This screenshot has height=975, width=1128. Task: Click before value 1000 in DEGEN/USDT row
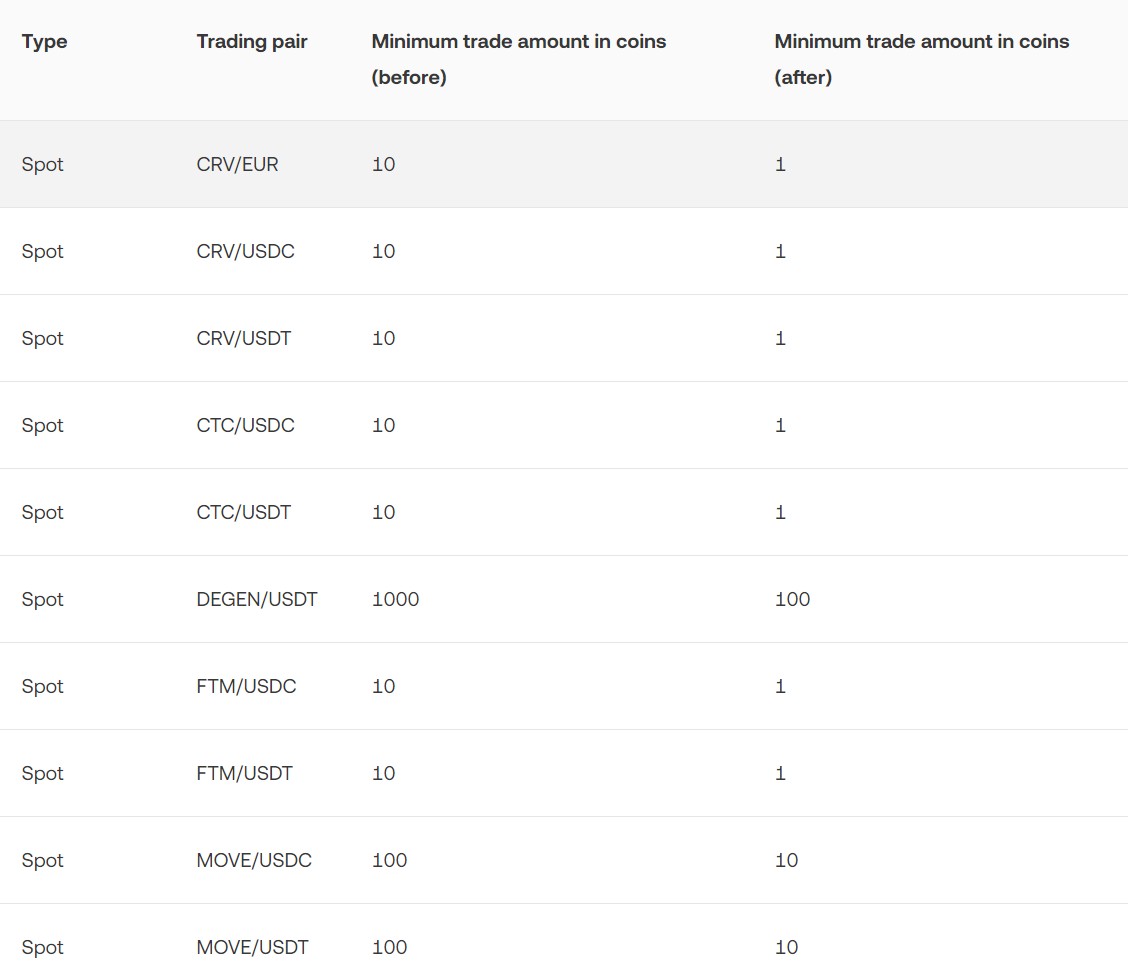tap(396, 599)
